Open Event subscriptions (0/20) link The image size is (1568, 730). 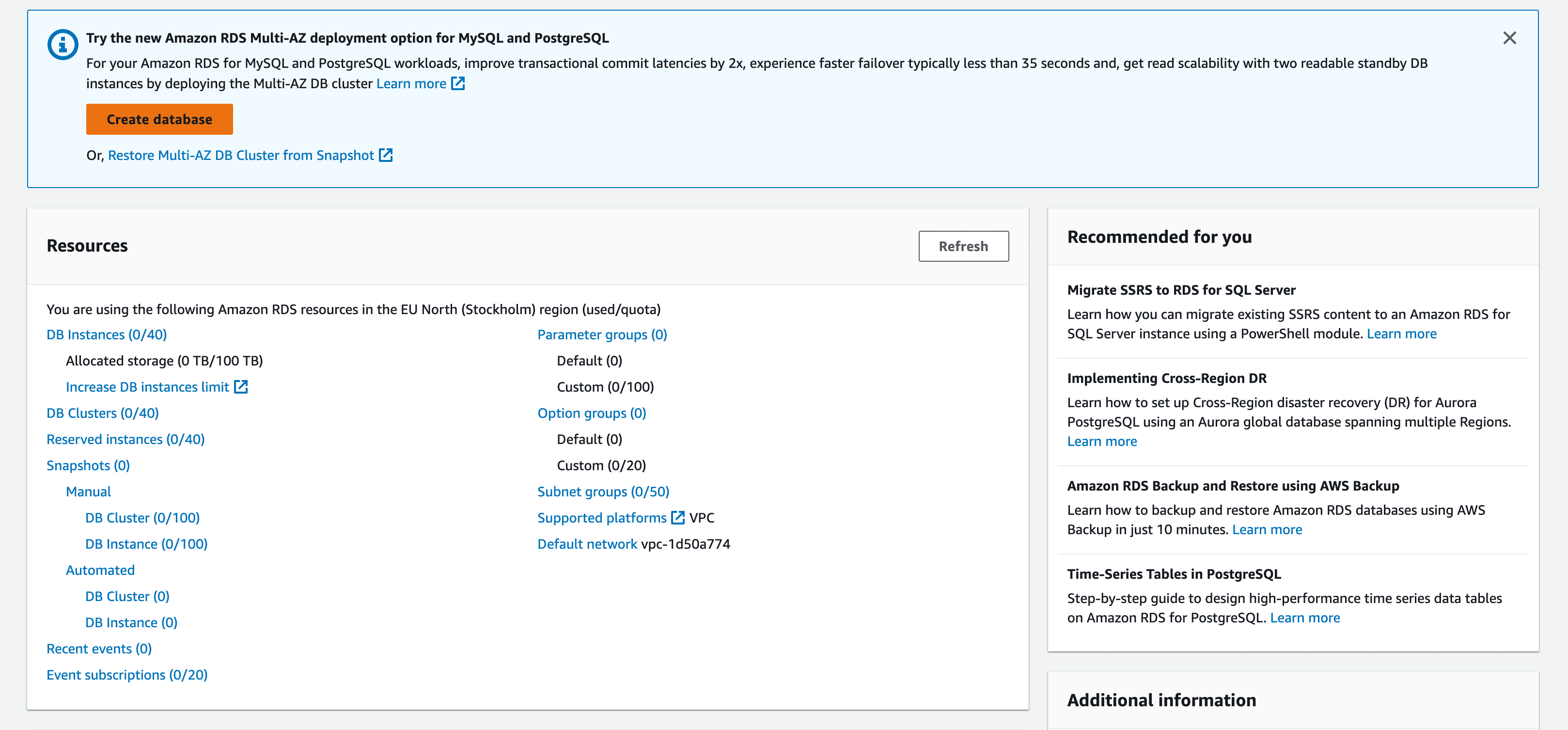tap(127, 675)
